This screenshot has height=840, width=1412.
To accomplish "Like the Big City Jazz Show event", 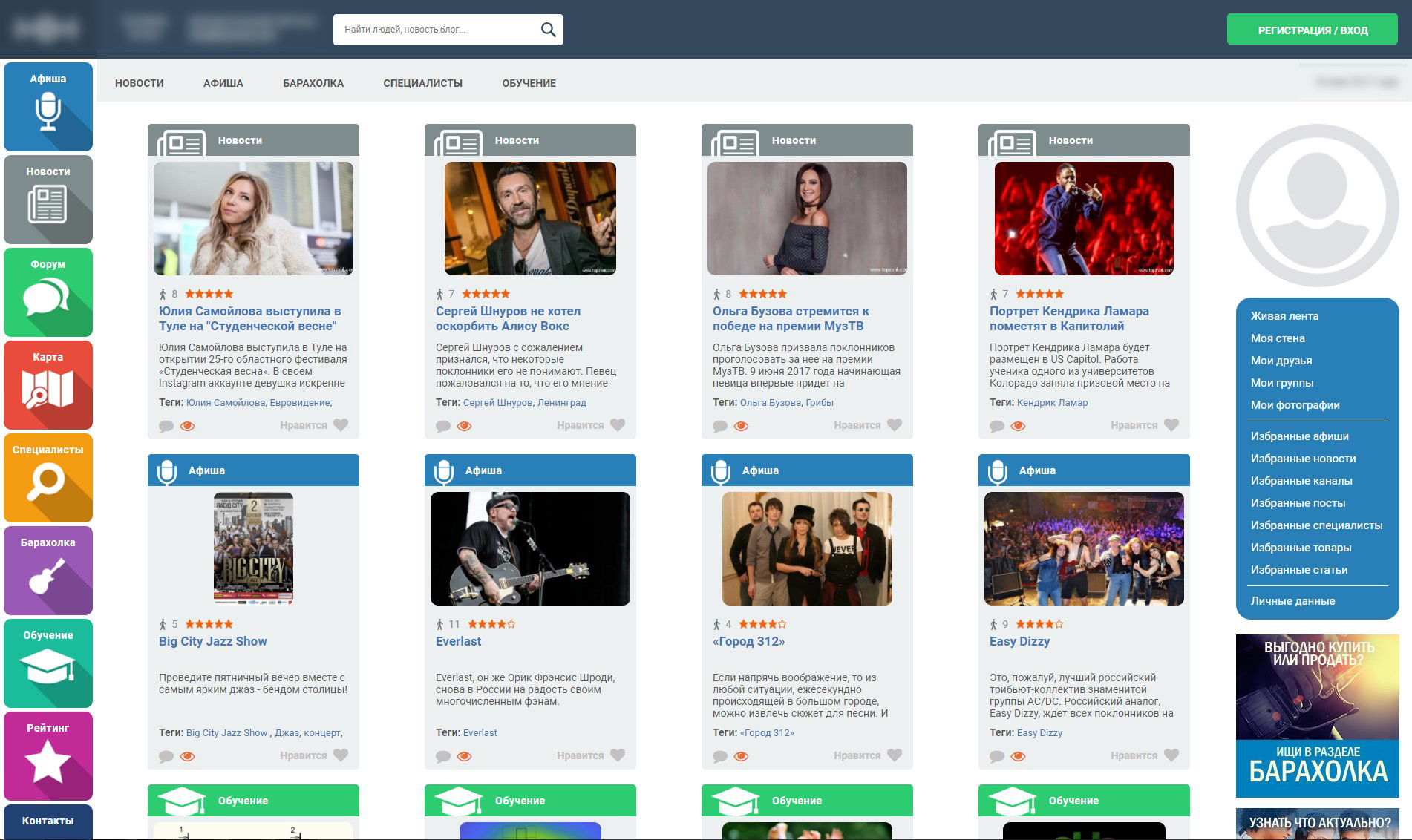I will tap(341, 755).
